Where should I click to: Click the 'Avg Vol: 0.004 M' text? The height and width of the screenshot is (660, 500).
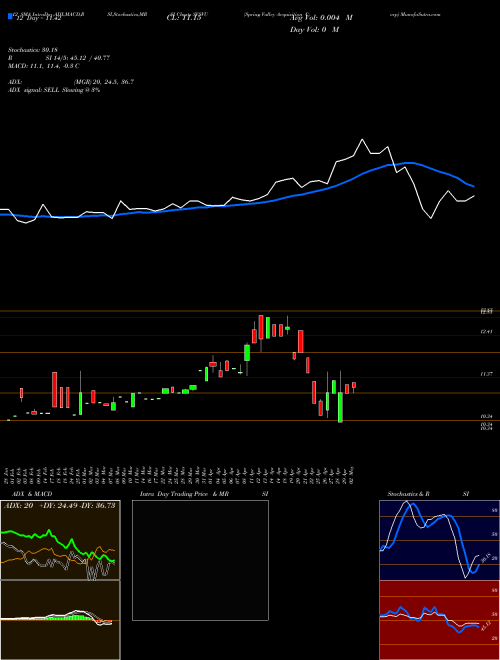tap(322, 18)
